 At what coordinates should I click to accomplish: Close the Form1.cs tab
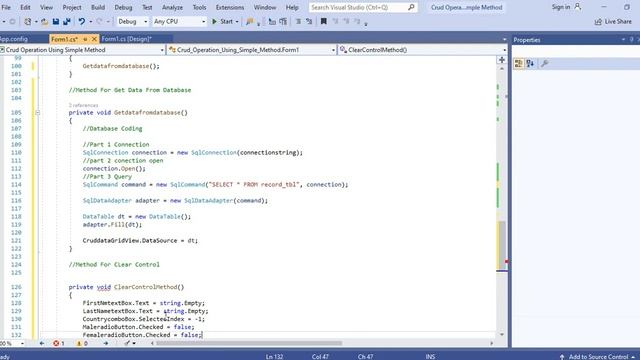94,39
